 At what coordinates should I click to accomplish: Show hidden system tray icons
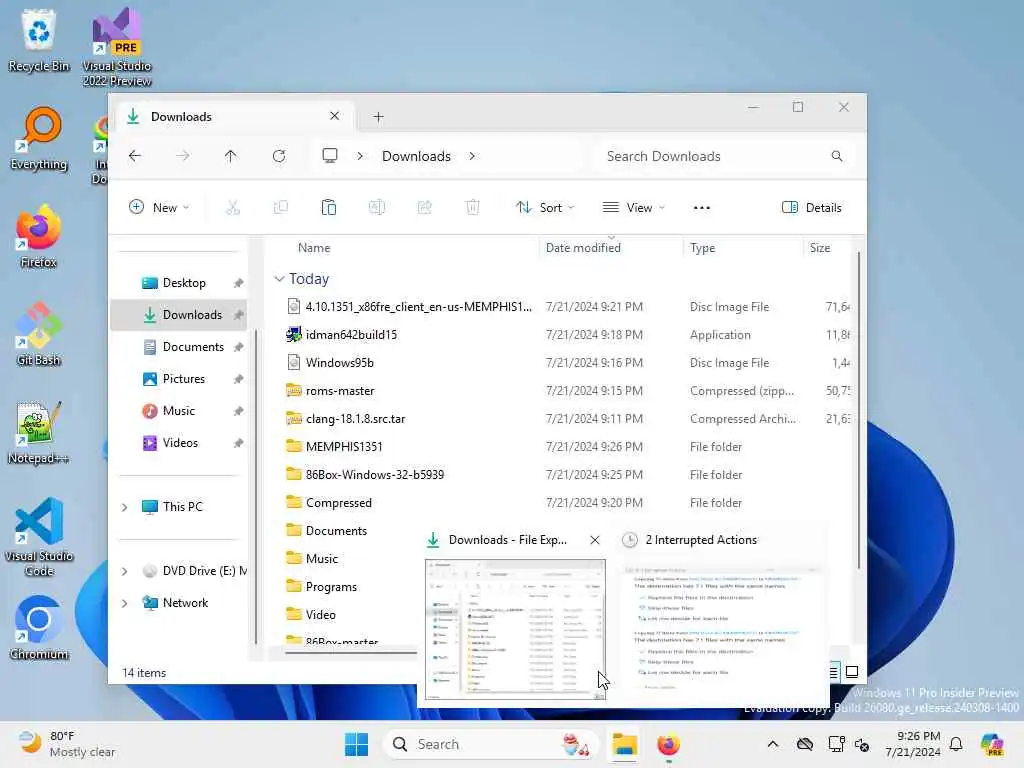coord(773,744)
